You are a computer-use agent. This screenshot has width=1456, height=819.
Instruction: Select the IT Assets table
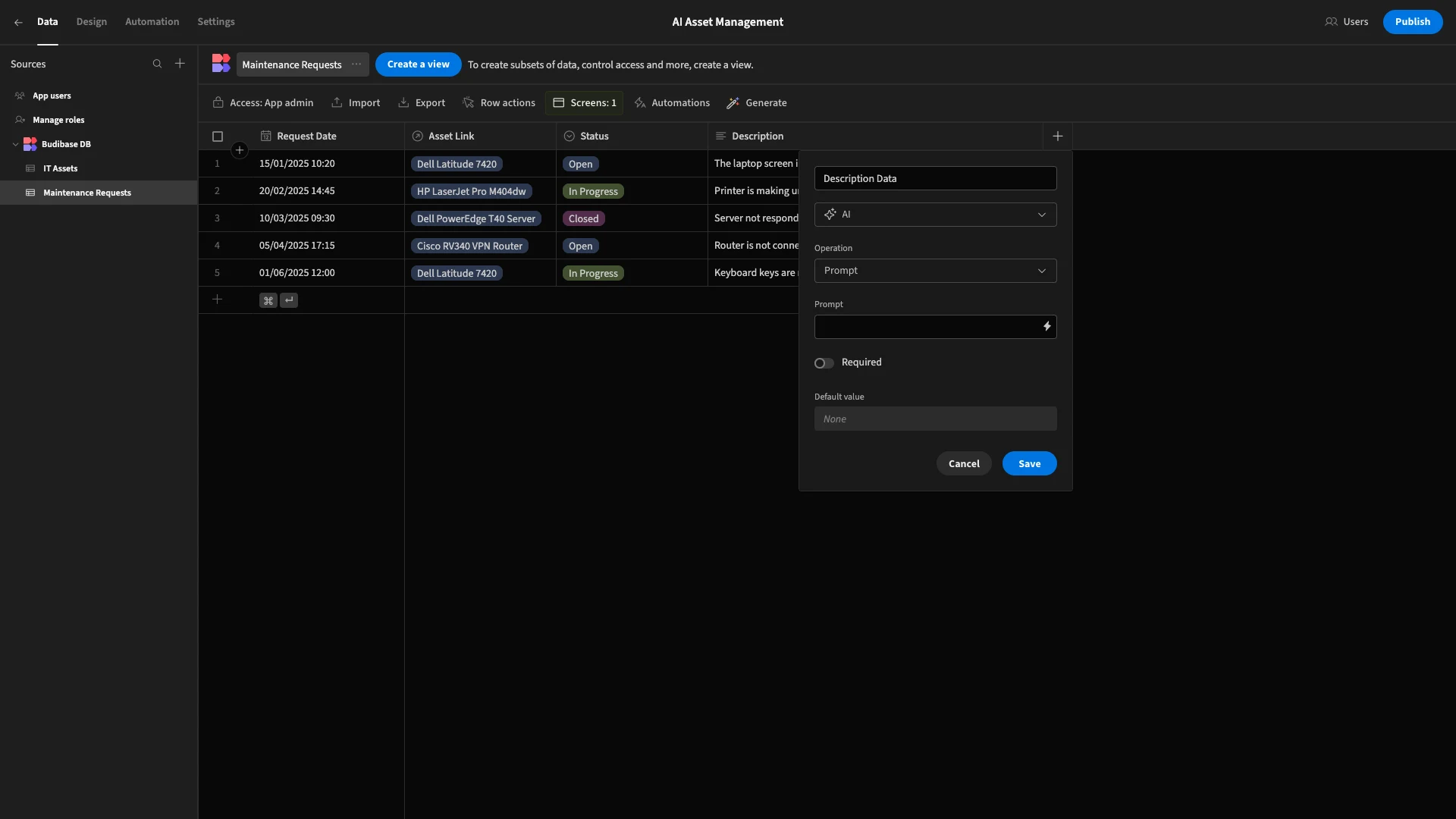point(99,168)
